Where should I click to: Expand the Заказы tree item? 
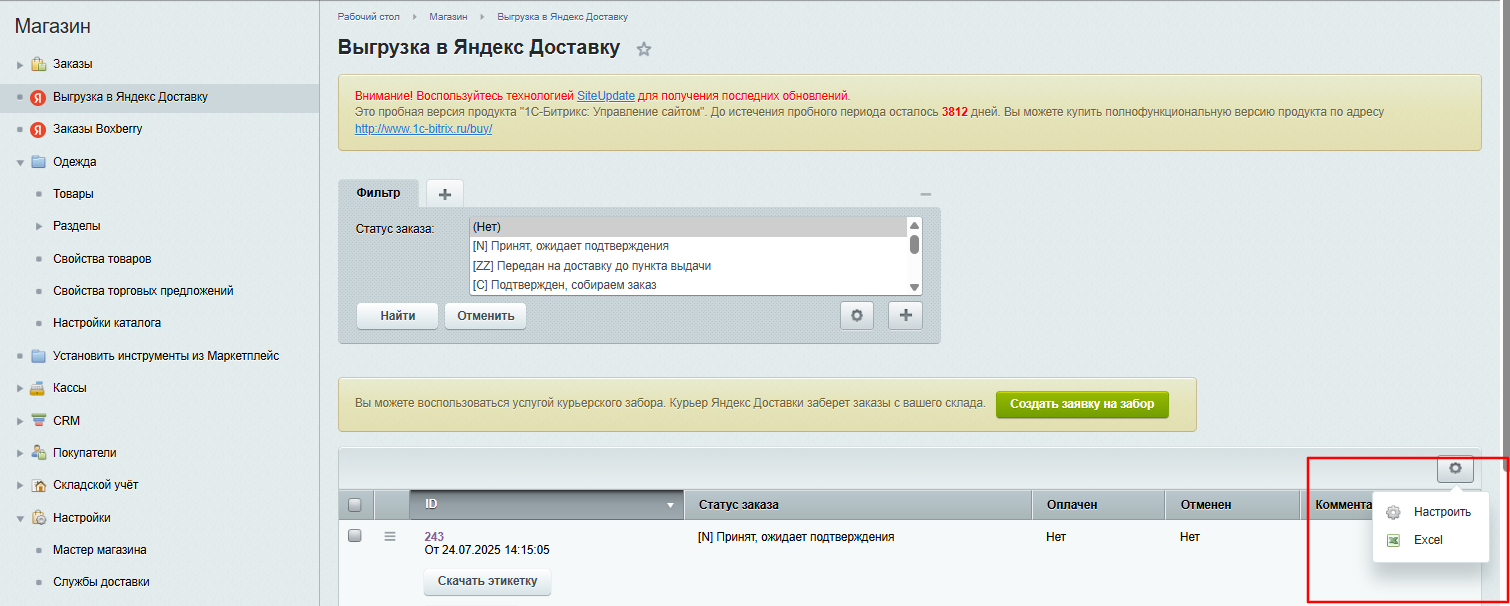[20, 65]
